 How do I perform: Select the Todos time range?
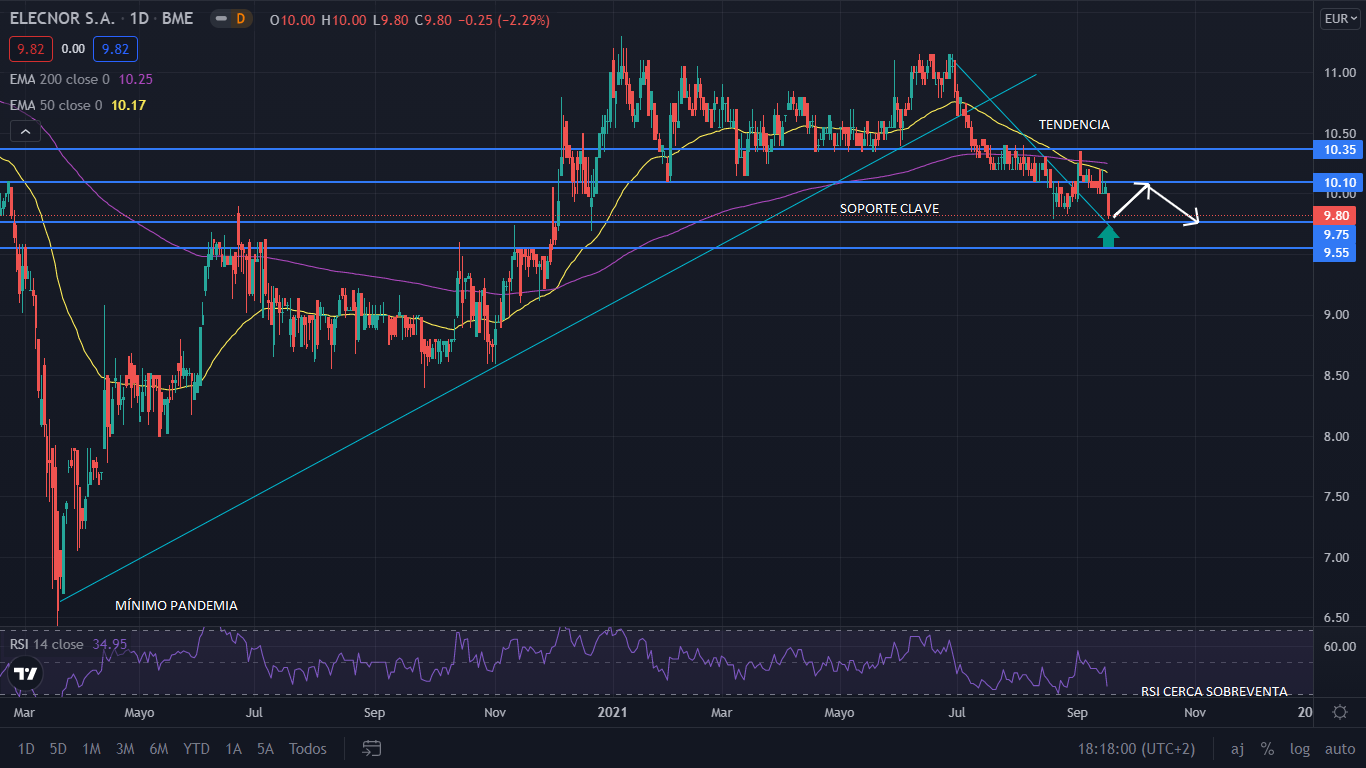pos(307,748)
